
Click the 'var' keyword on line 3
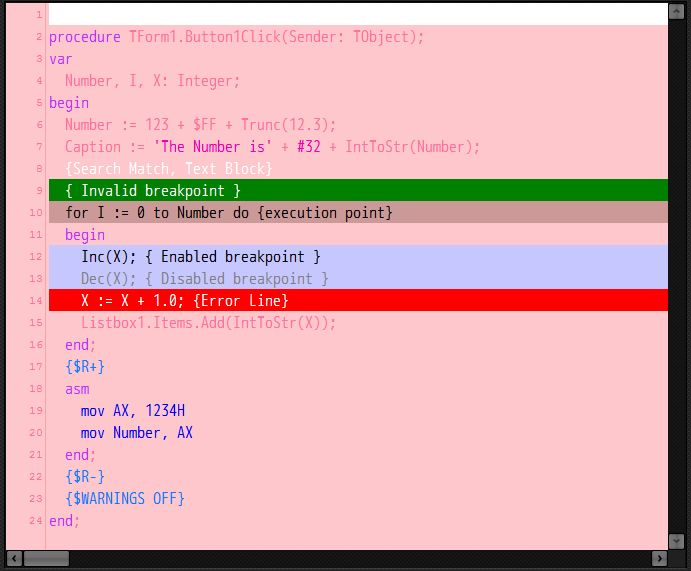click(60, 59)
